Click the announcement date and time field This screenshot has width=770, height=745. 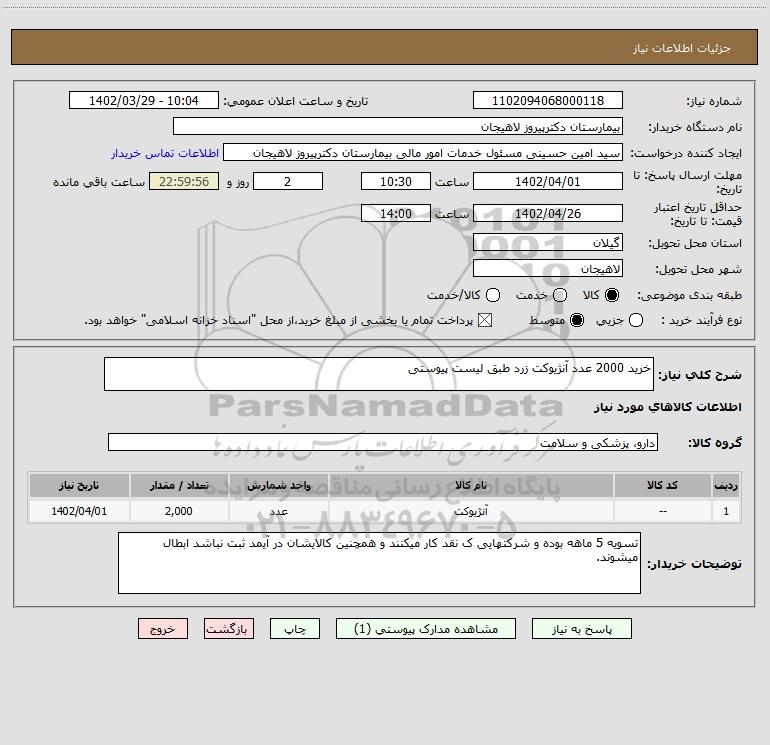(144, 101)
